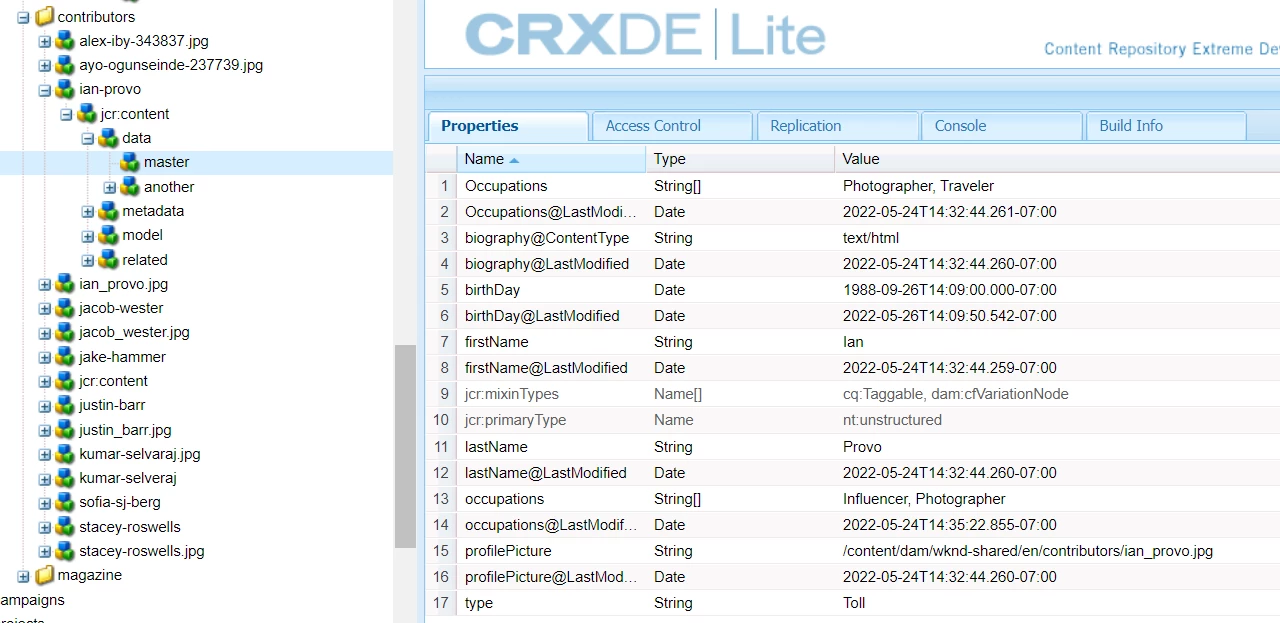The height and width of the screenshot is (623, 1280).
Task: Switch to the Properties tab
Action: tap(508, 126)
